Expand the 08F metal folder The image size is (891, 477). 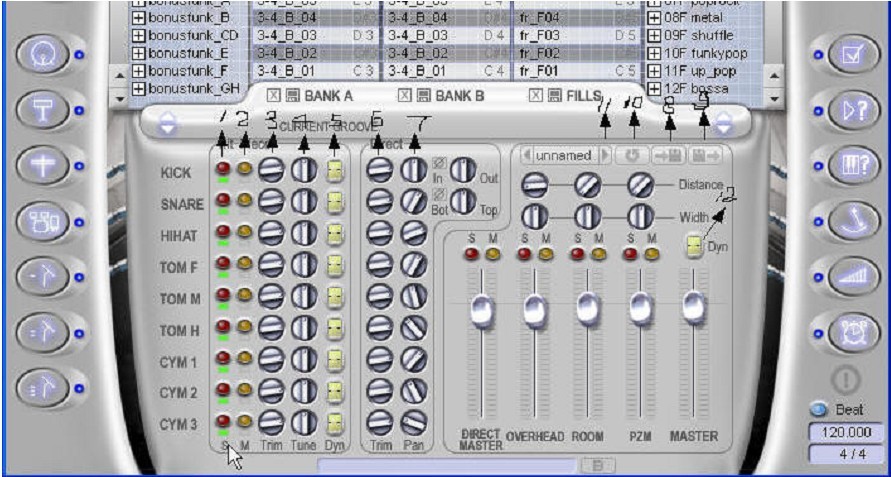coord(656,17)
